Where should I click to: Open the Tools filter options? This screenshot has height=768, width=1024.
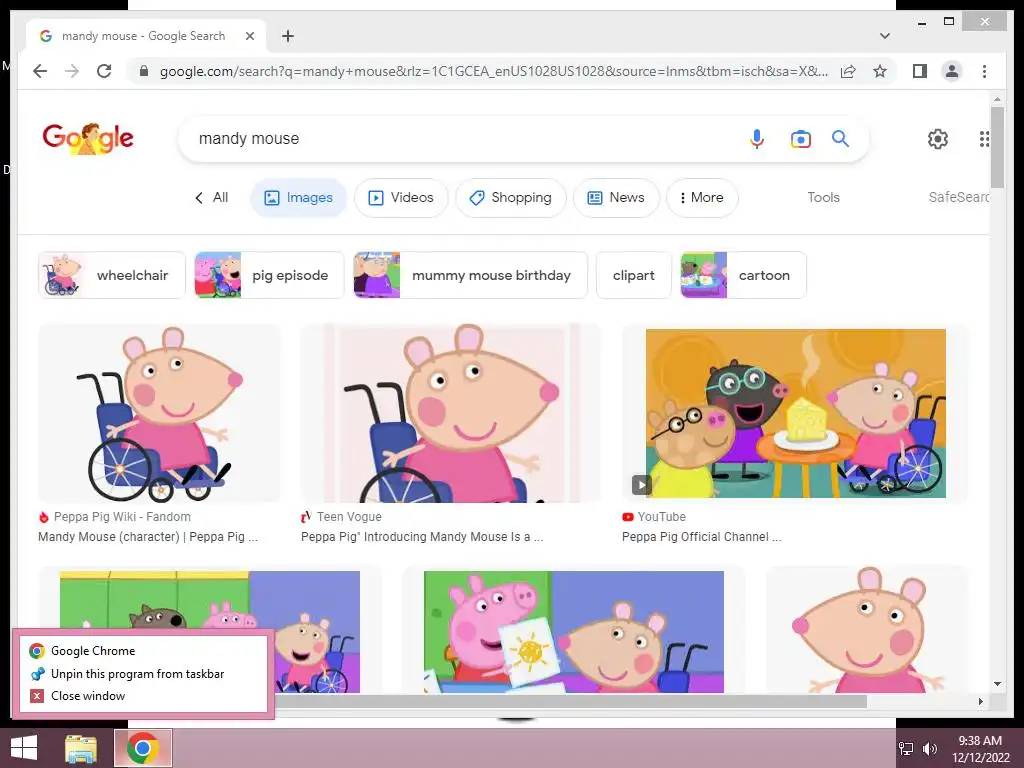click(824, 197)
